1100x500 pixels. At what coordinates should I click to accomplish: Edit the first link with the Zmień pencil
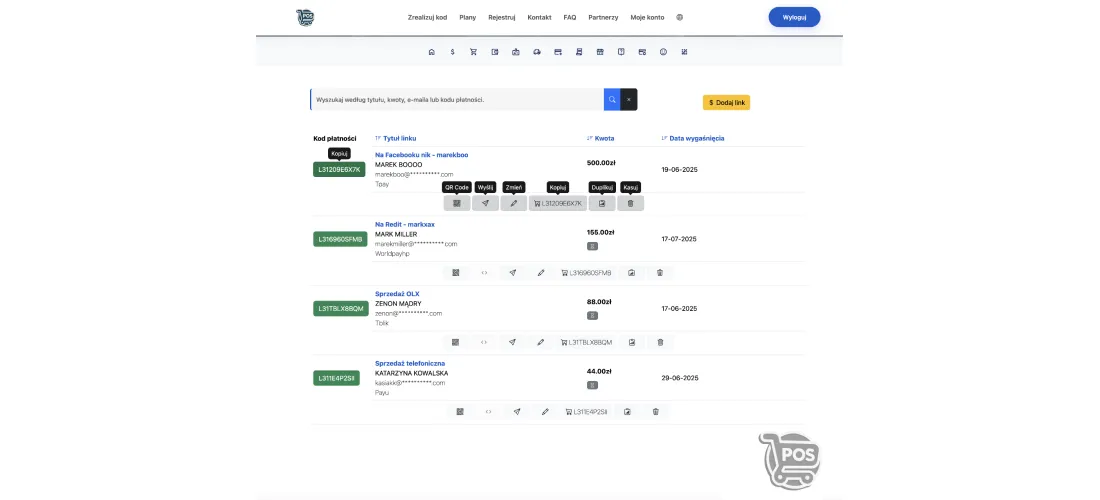[x=514, y=203]
